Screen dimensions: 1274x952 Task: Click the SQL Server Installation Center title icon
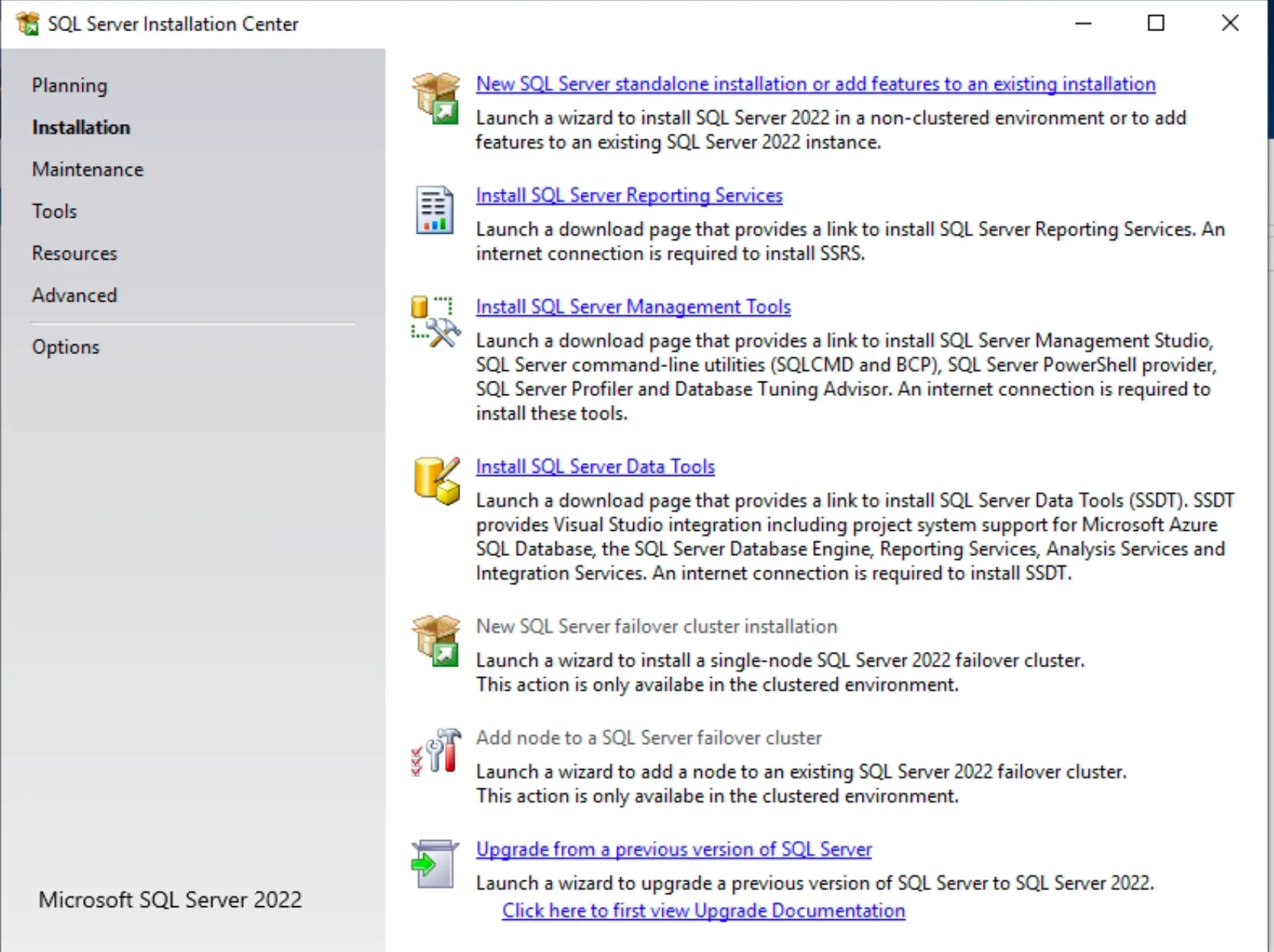pos(27,24)
